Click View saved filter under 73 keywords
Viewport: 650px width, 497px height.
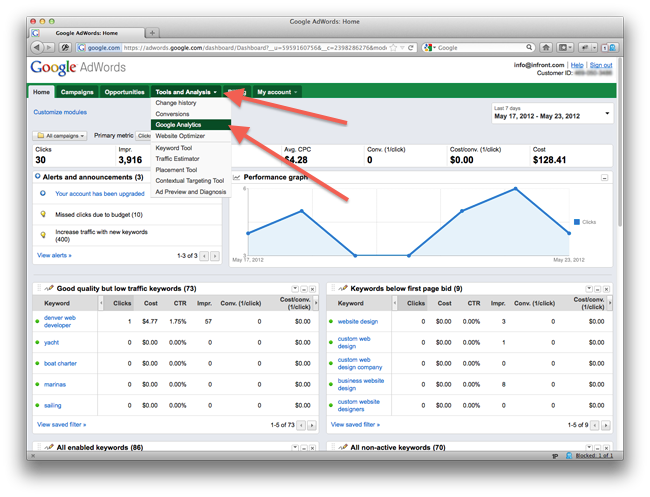(x=61, y=425)
